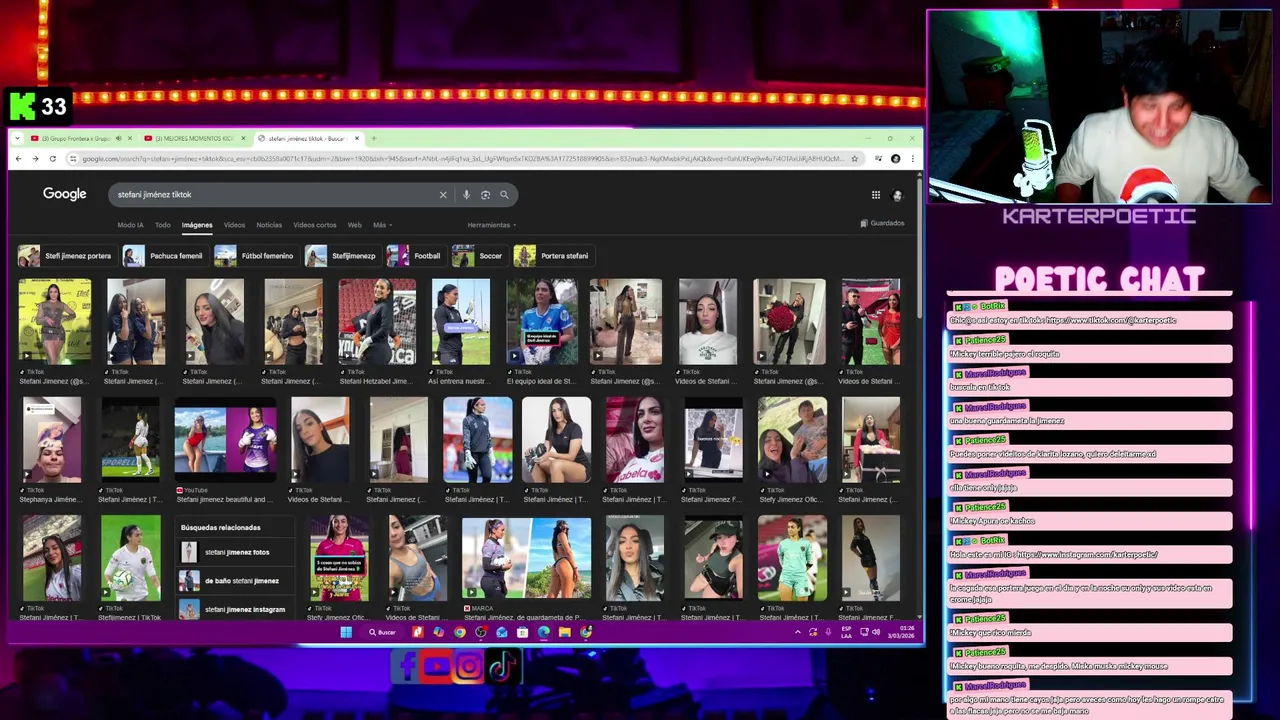Search by image with the Lens icon

point(485,195)
